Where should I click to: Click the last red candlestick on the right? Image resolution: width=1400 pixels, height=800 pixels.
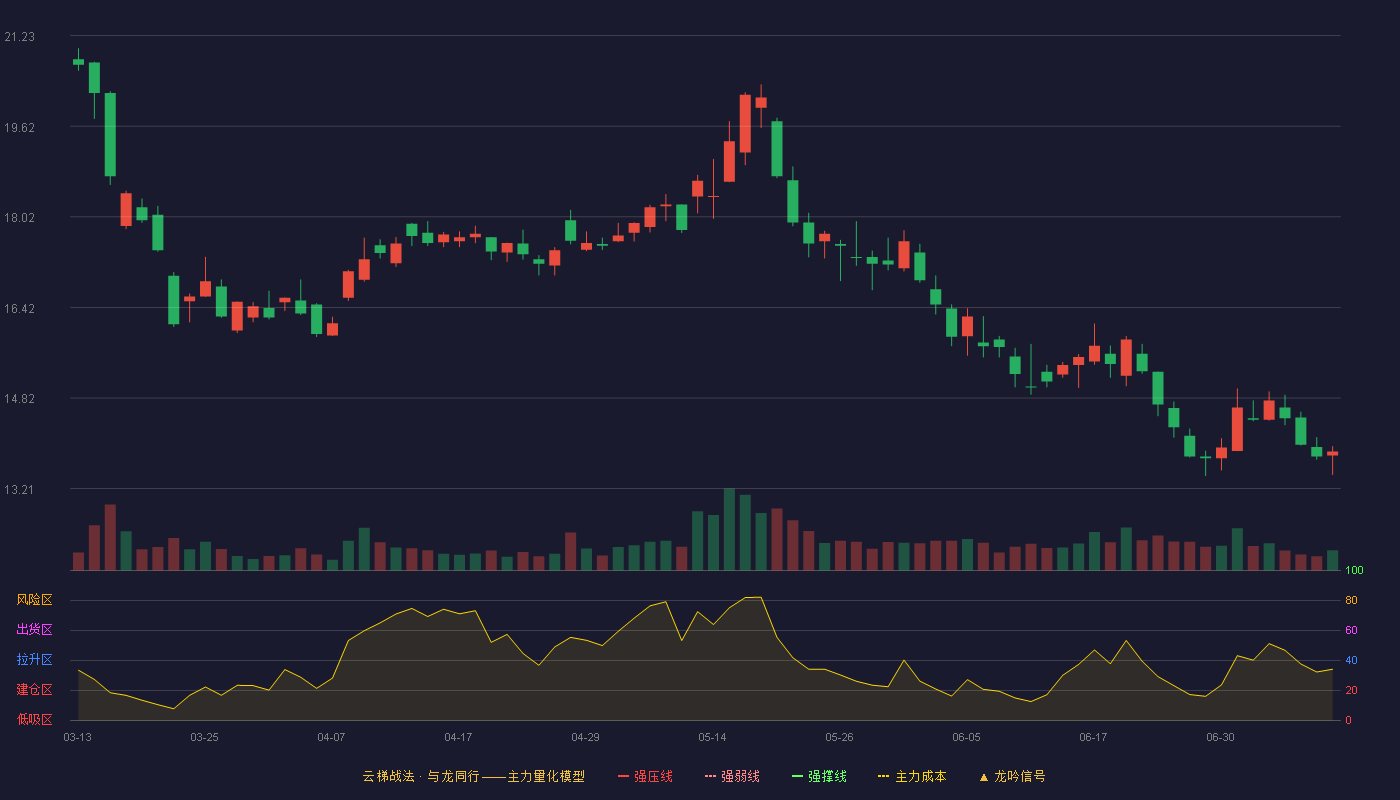tap(1332, 454)
